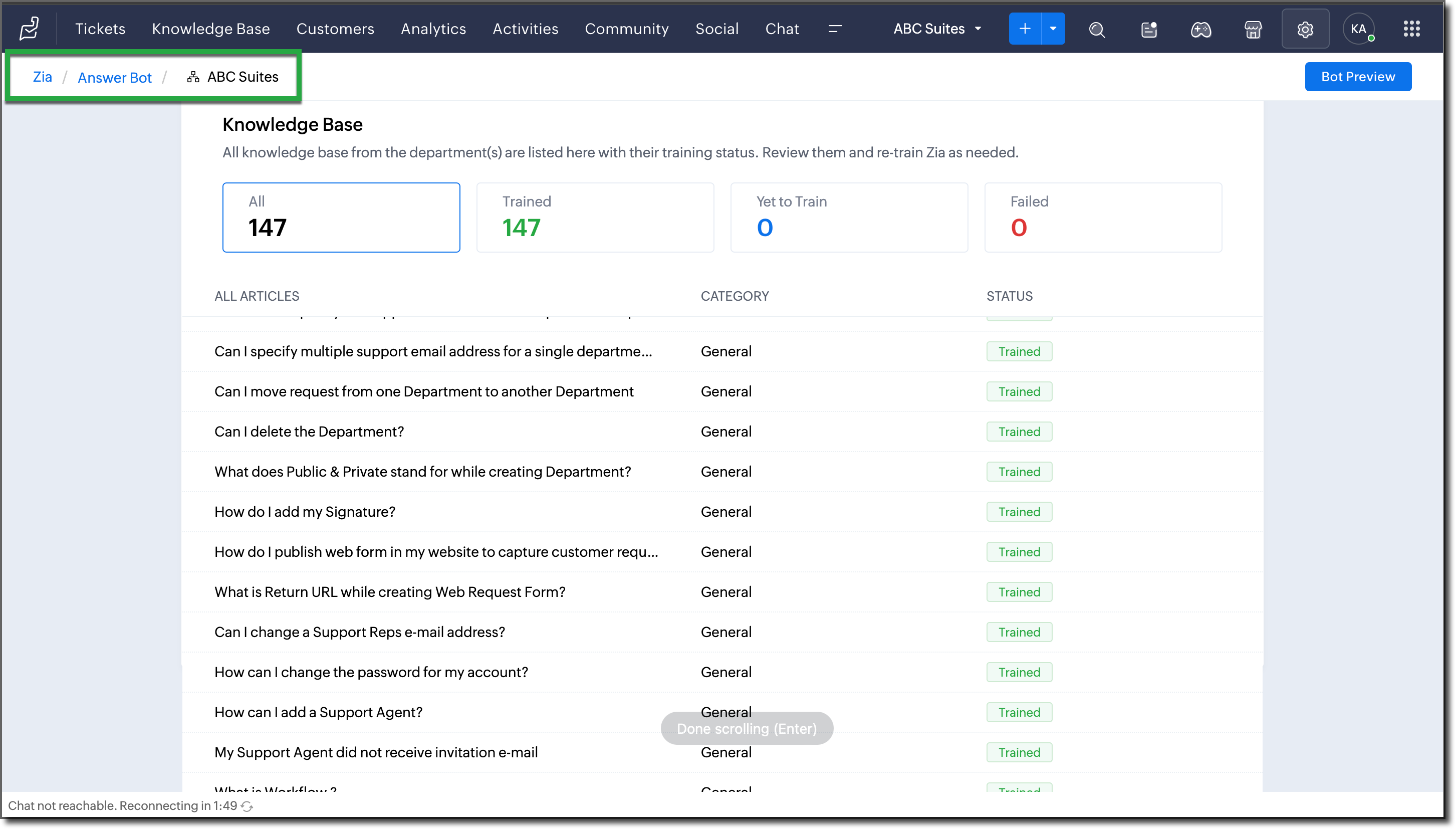Select the Yet to Train card
Viewport: 1456px width, 829px height.
(x=848, y=217)
